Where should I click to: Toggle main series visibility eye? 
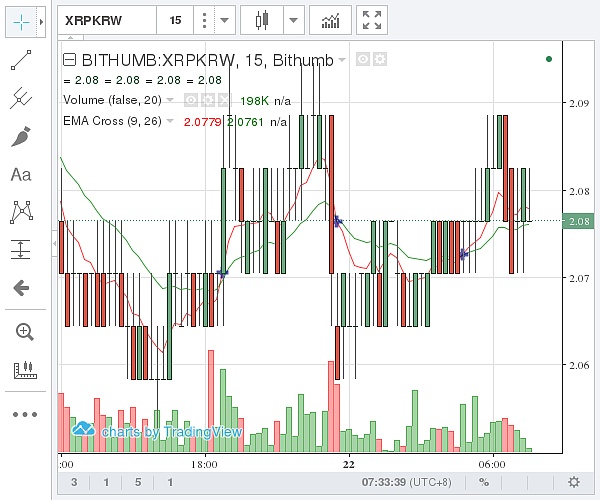[x=363, y=59]
